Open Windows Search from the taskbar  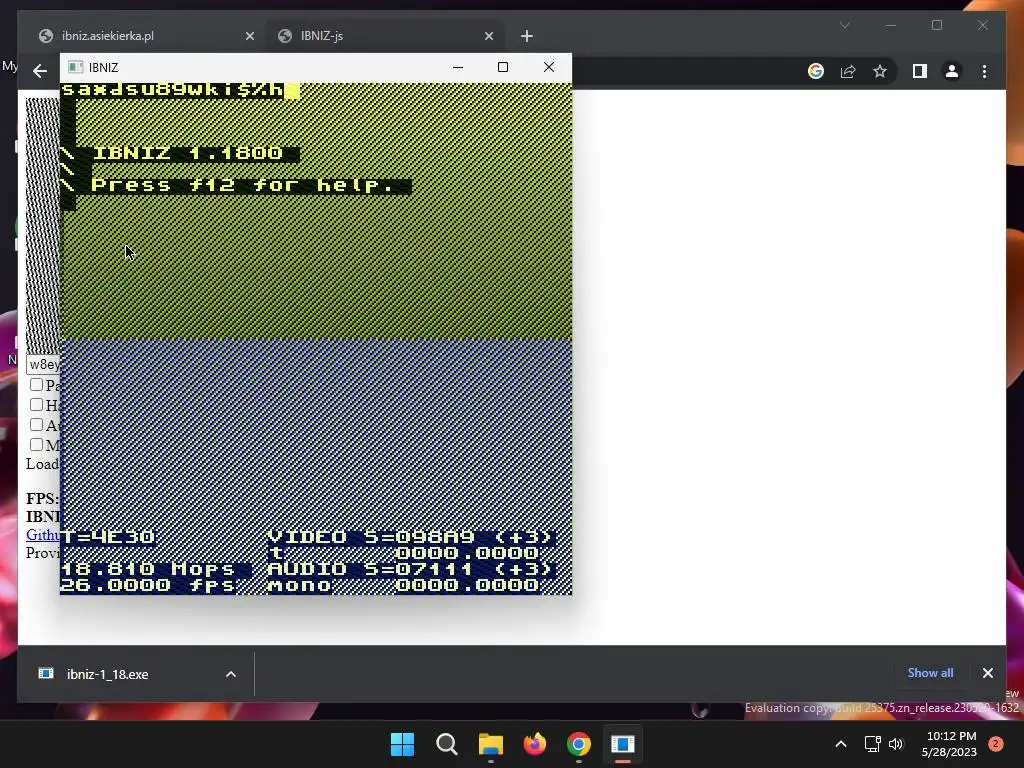pyautogui.click(x=447, y=744)
